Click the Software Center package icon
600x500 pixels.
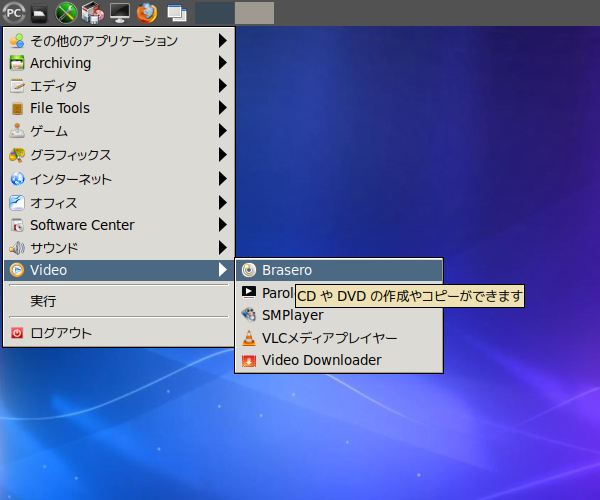click(17, 225)
